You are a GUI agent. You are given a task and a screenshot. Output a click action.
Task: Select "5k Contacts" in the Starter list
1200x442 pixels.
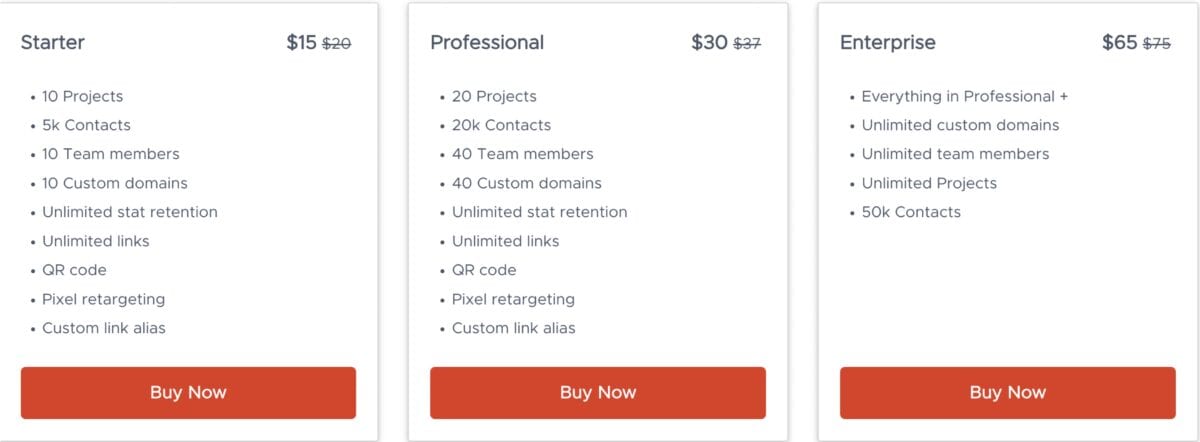pyautogui.click(x=86, y=125)
